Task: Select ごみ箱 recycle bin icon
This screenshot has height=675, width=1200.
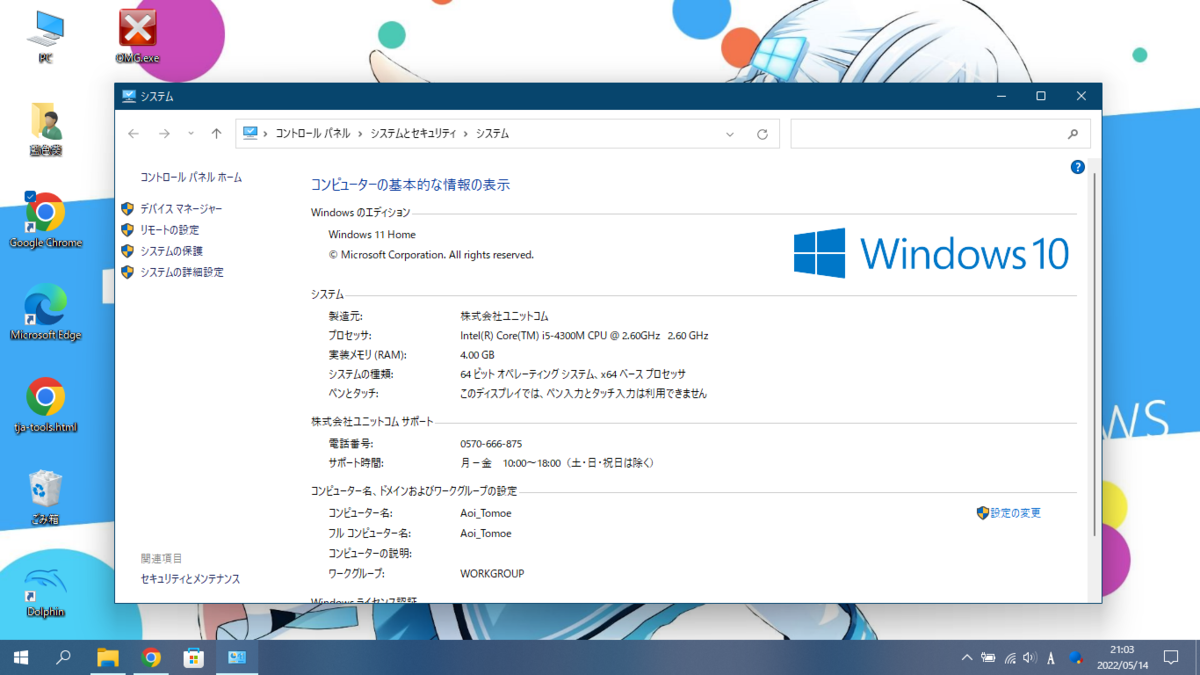Action: (x=45, y=498)
